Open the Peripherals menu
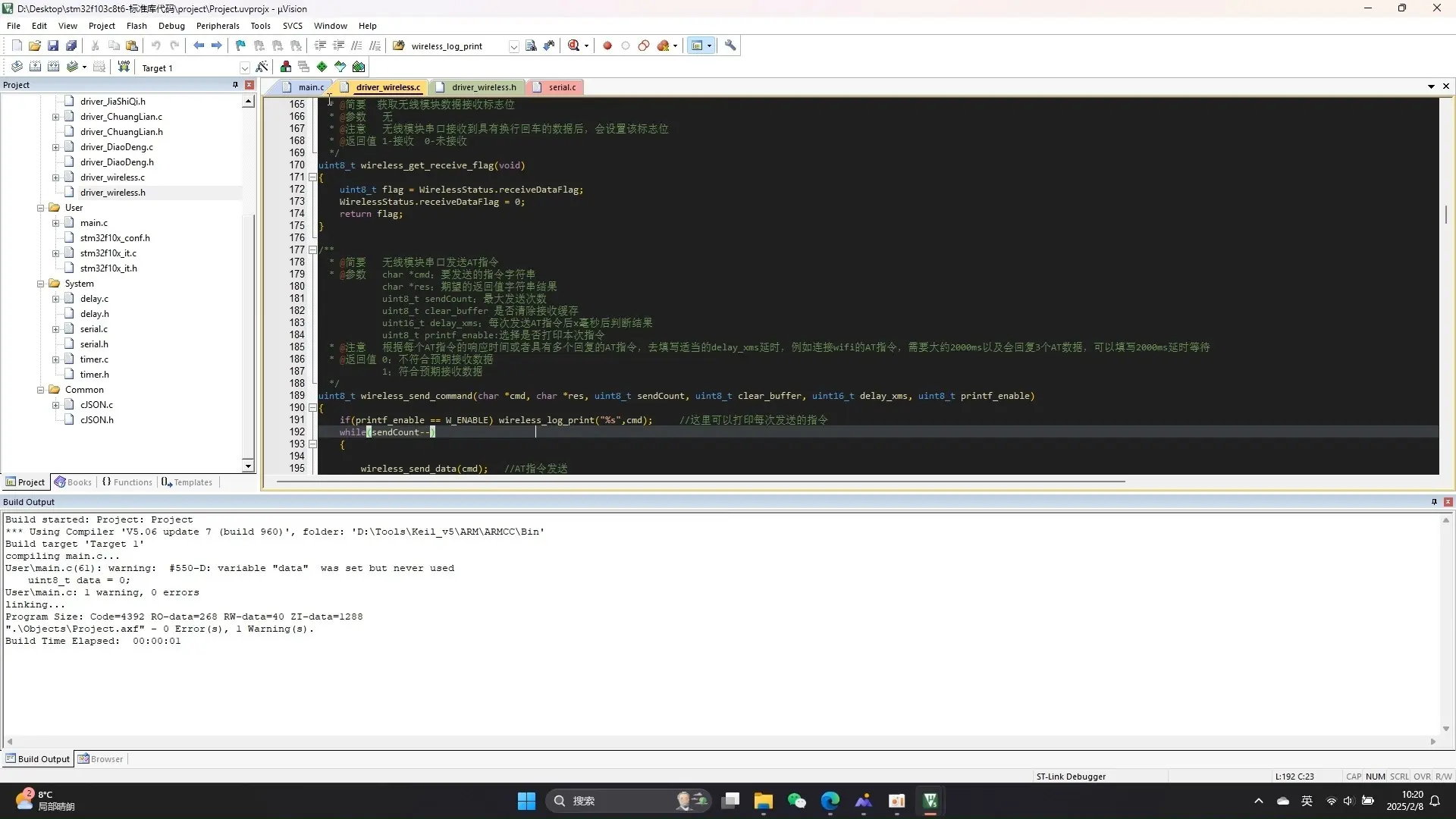Viewport: 1456px width, 819px height. point(218,26)
